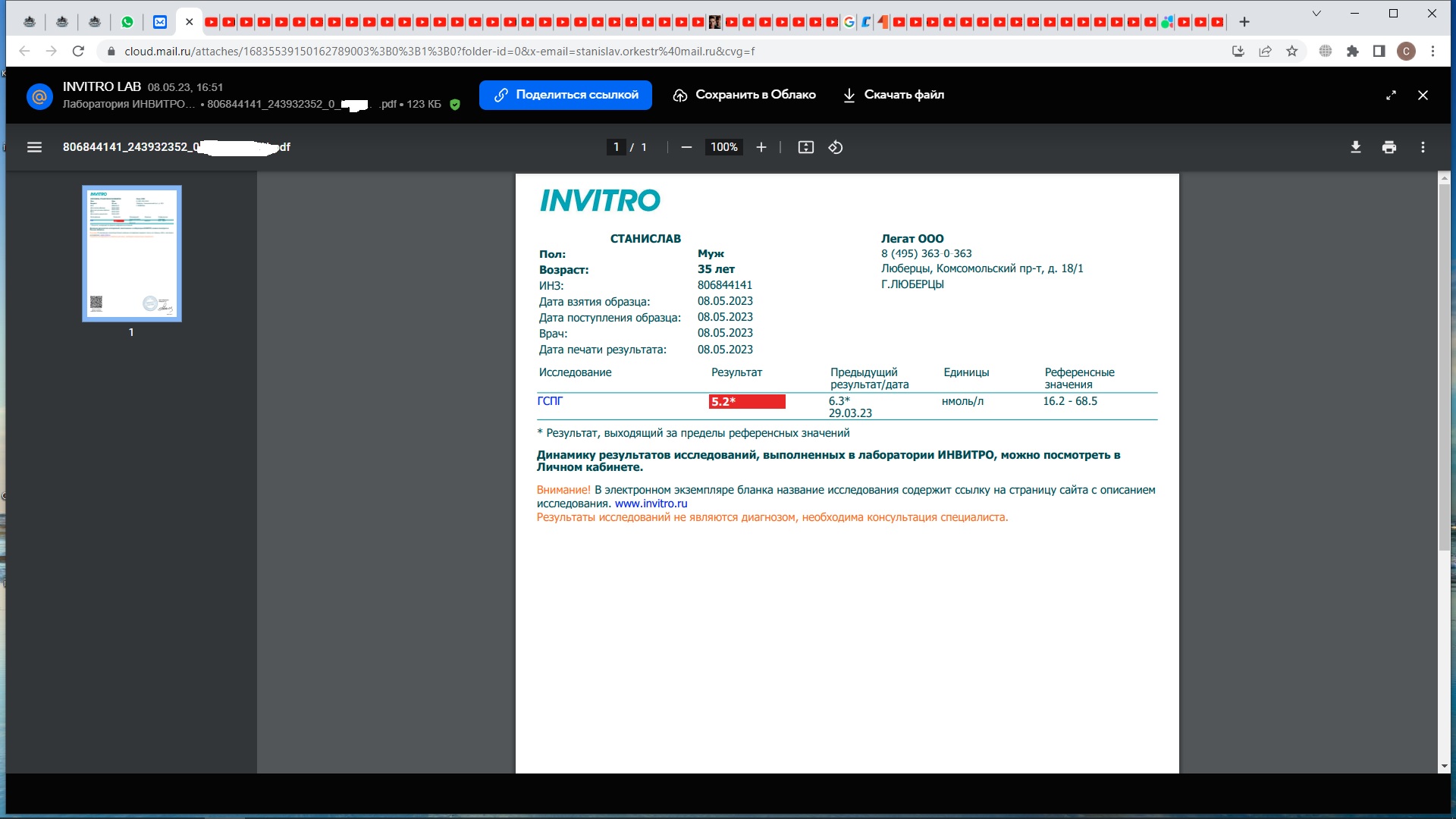Open PDF viewer more actions menu
1456x819 pixels.
point(1423,147)
